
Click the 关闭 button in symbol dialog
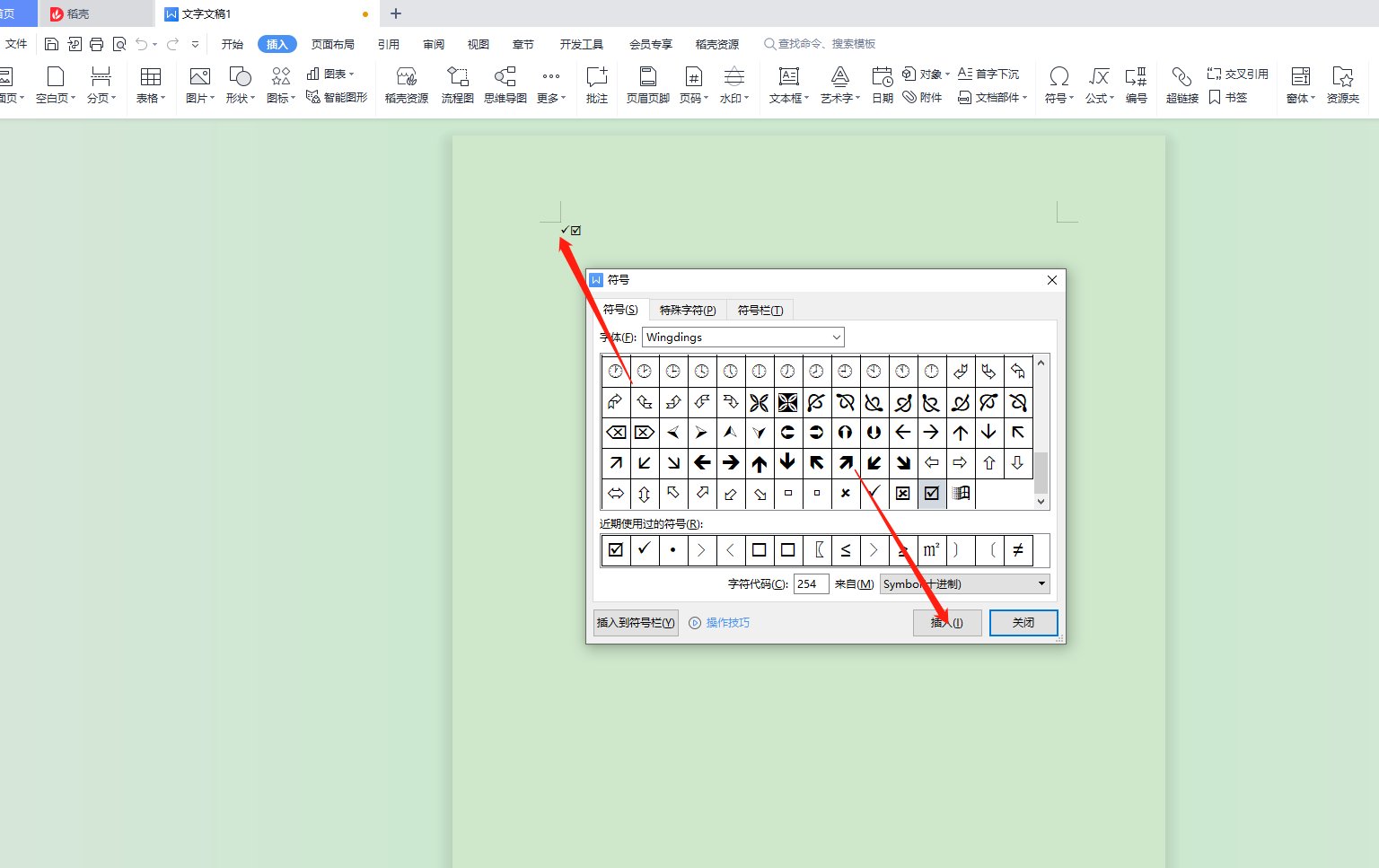tap(1023, 622)
